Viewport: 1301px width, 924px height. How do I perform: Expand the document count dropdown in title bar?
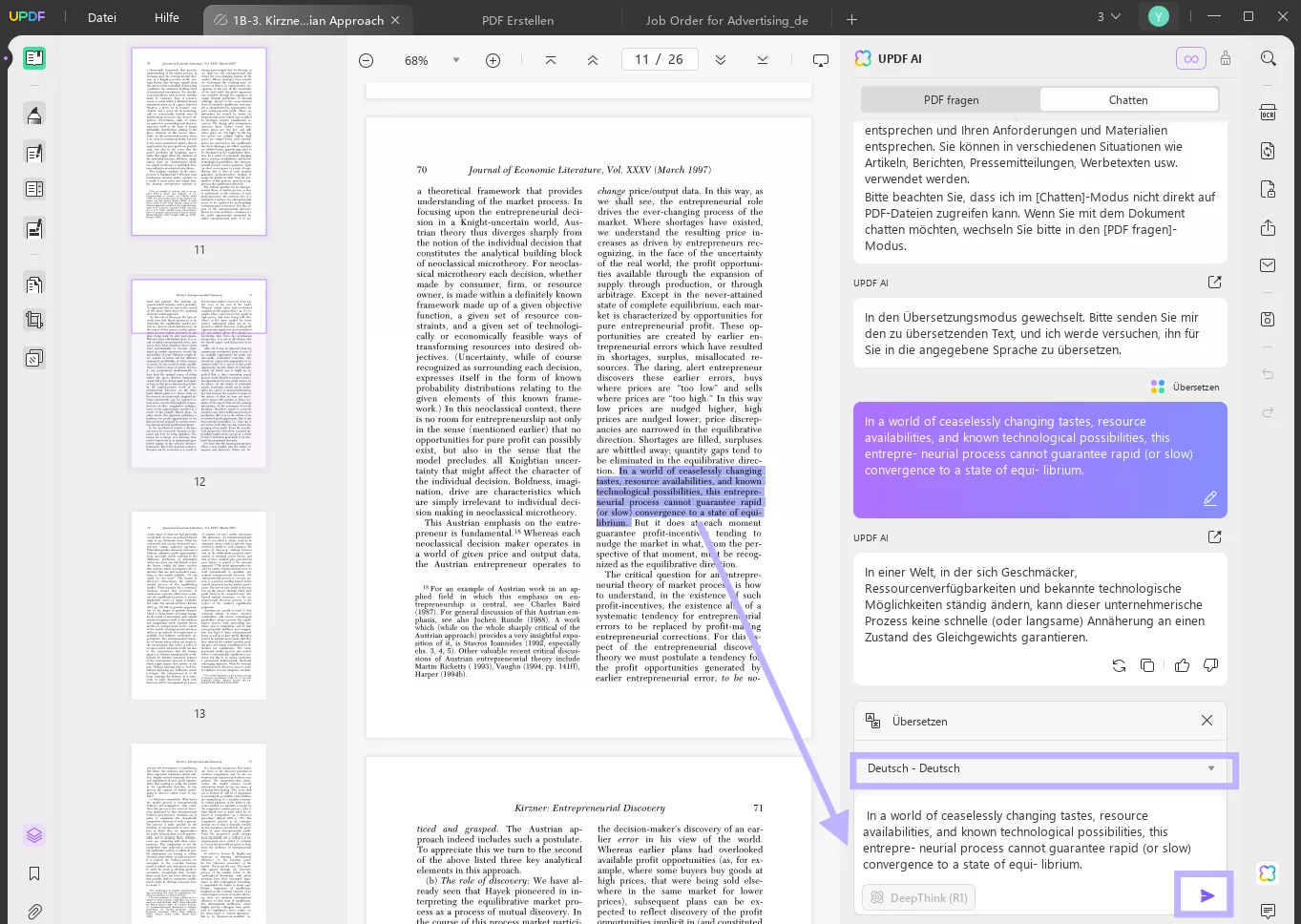point(1110,16)
